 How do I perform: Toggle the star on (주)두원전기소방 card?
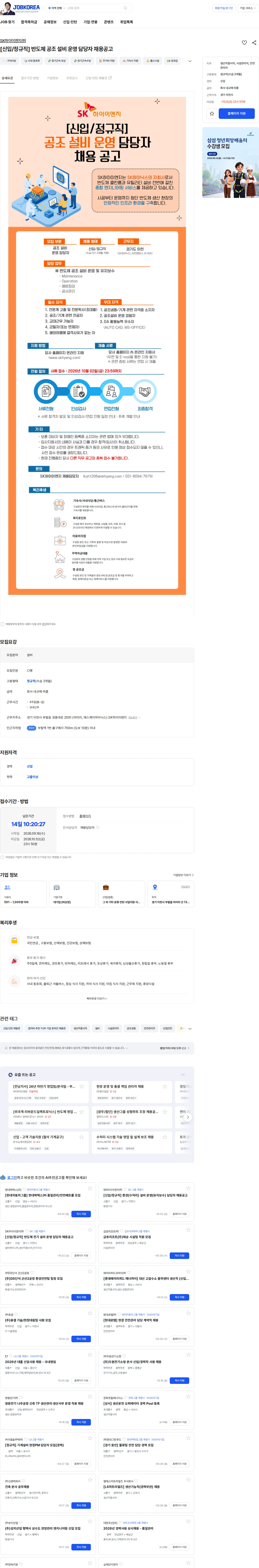click(188, 1355)
